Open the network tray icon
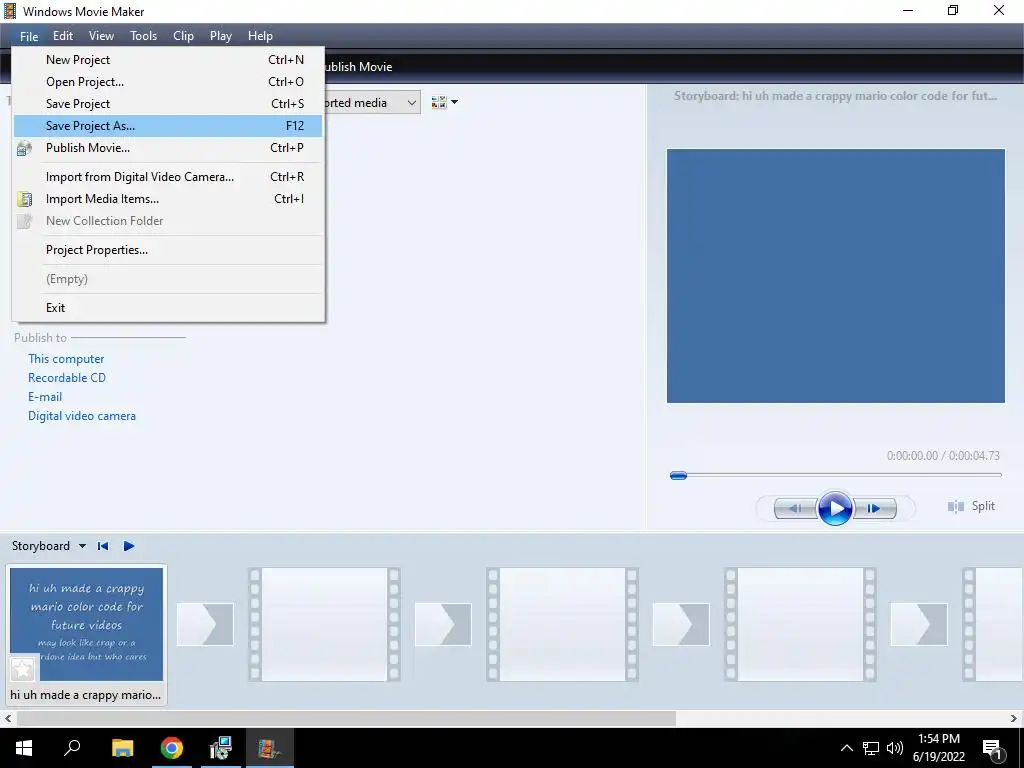 [x=871, y=748]
